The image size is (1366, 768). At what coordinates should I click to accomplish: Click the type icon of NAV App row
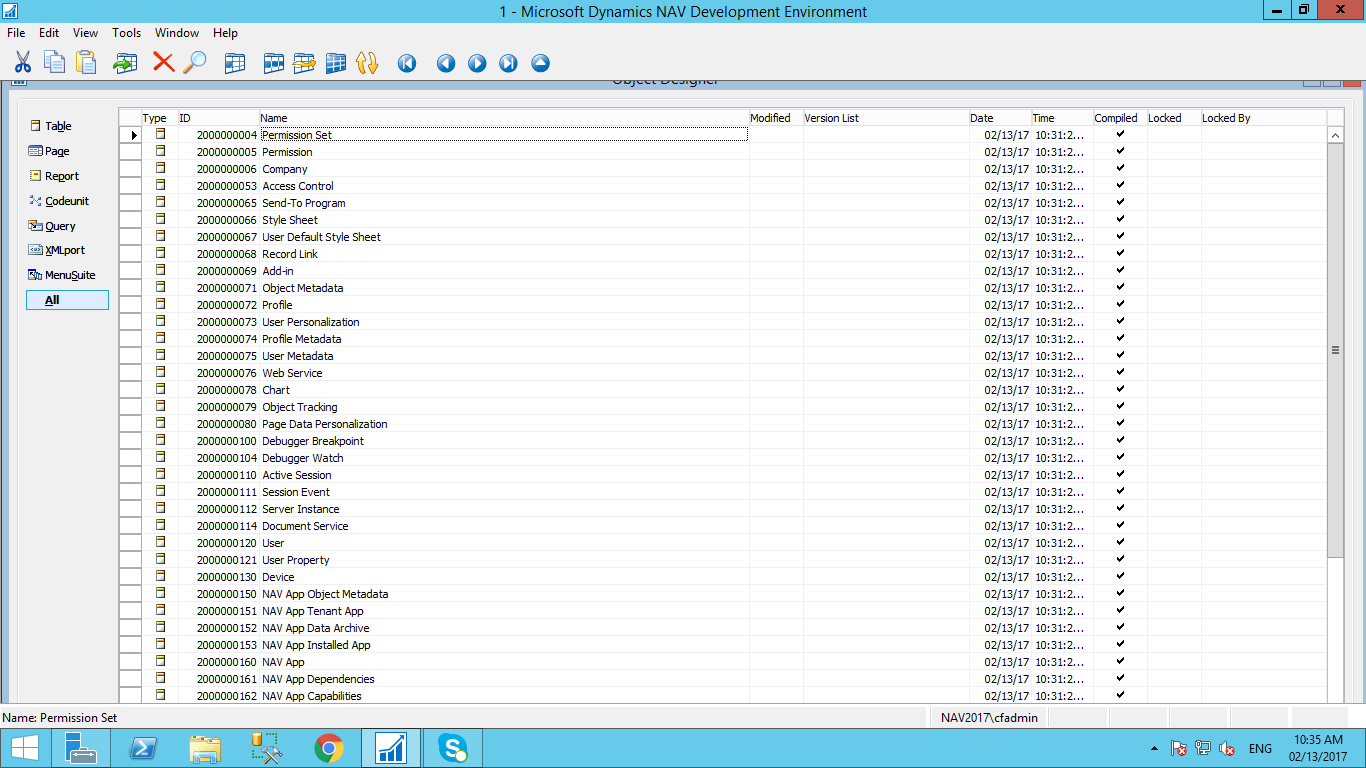[160, 661]
